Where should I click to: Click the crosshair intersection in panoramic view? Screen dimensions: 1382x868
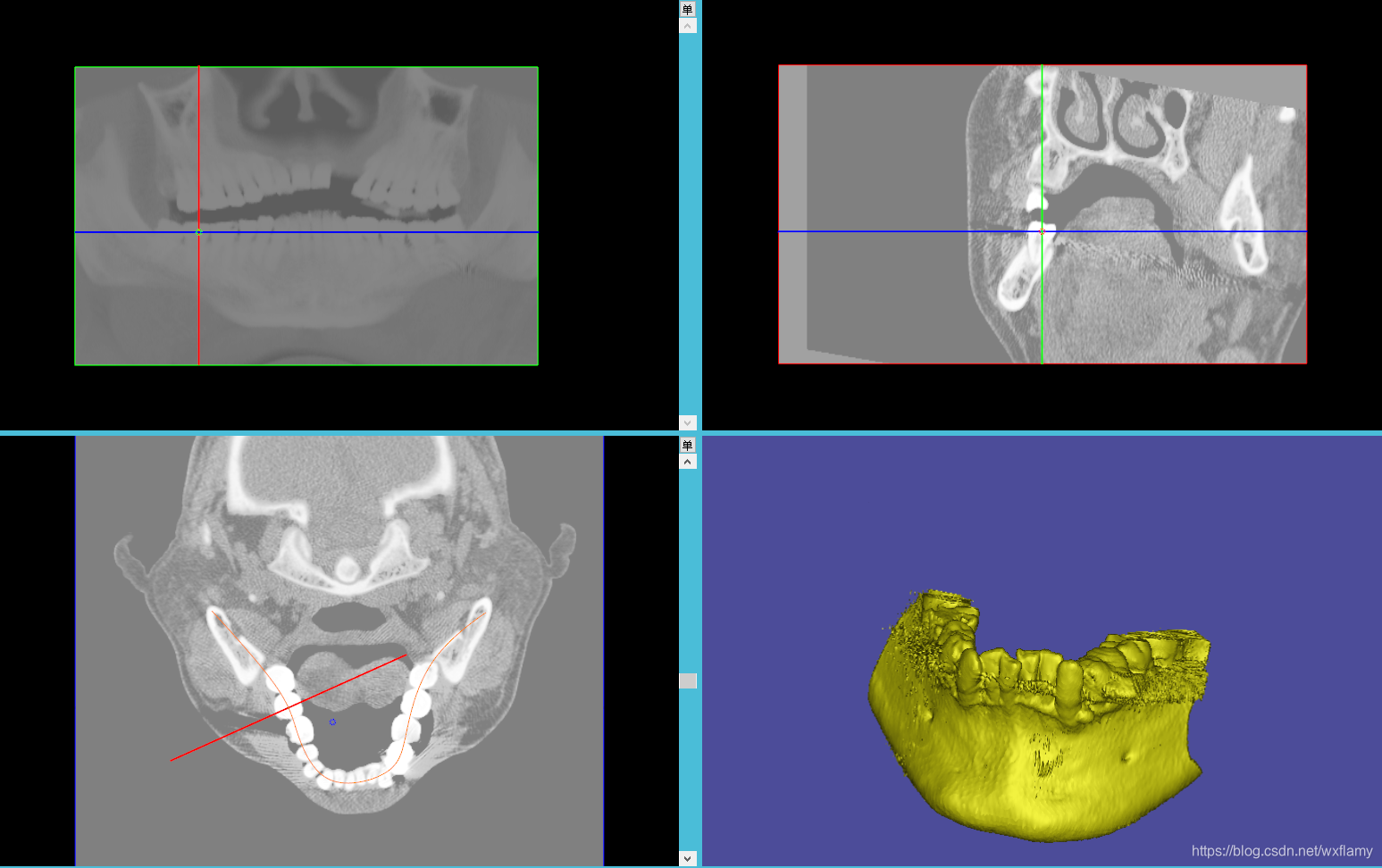[198, 232]
